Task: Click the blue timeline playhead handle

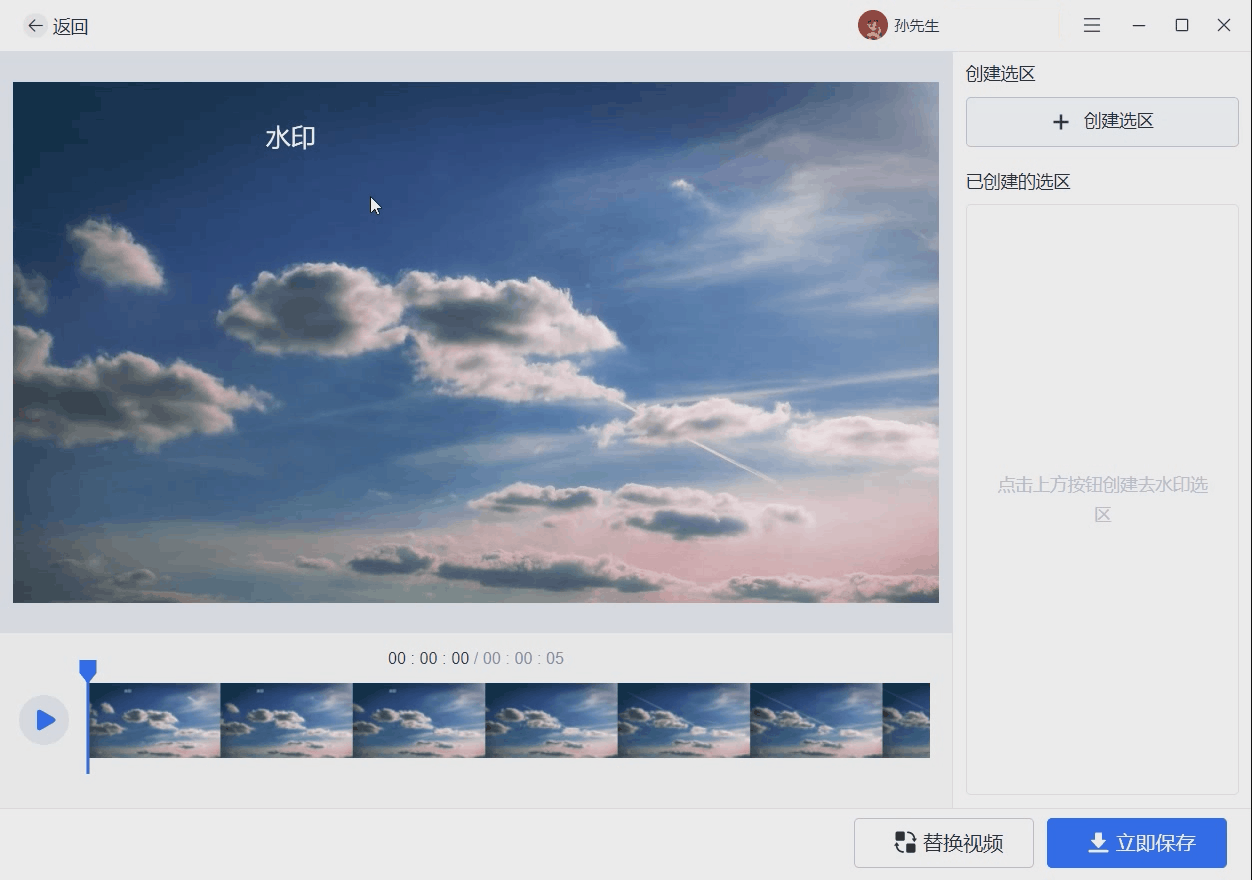Action: tap(88, 670)
